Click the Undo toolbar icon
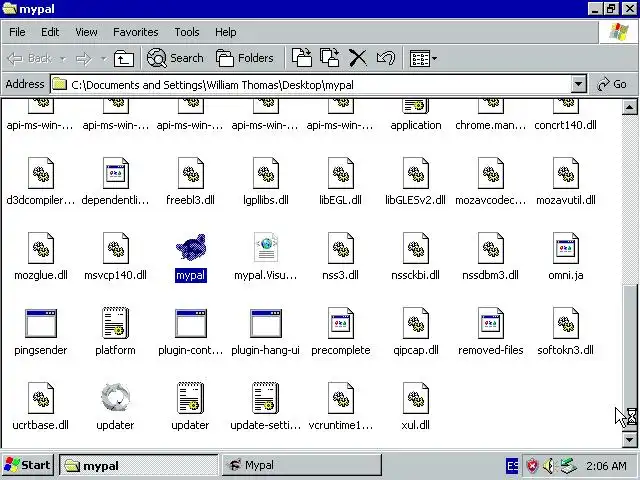640x480 pixels. pyautogui.click(x=386, y=58)
